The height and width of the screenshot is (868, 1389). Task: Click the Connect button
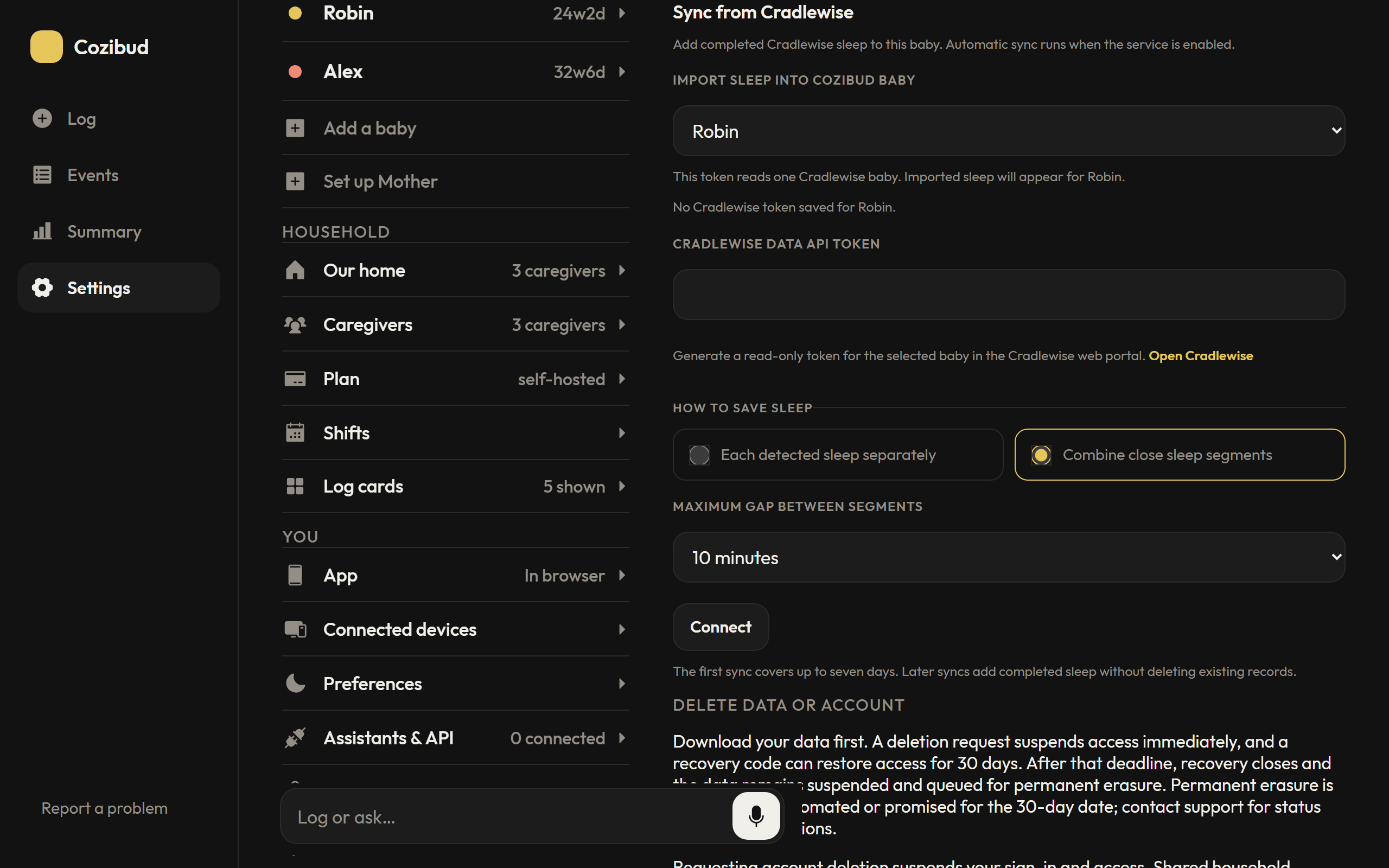pos(721,627)
